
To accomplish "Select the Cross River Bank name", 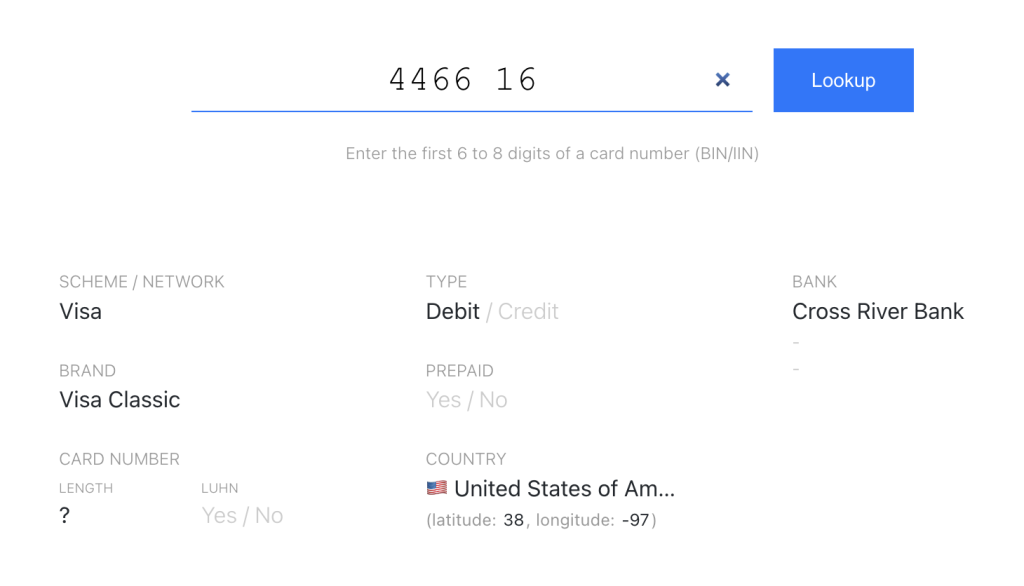I will 878,311.
